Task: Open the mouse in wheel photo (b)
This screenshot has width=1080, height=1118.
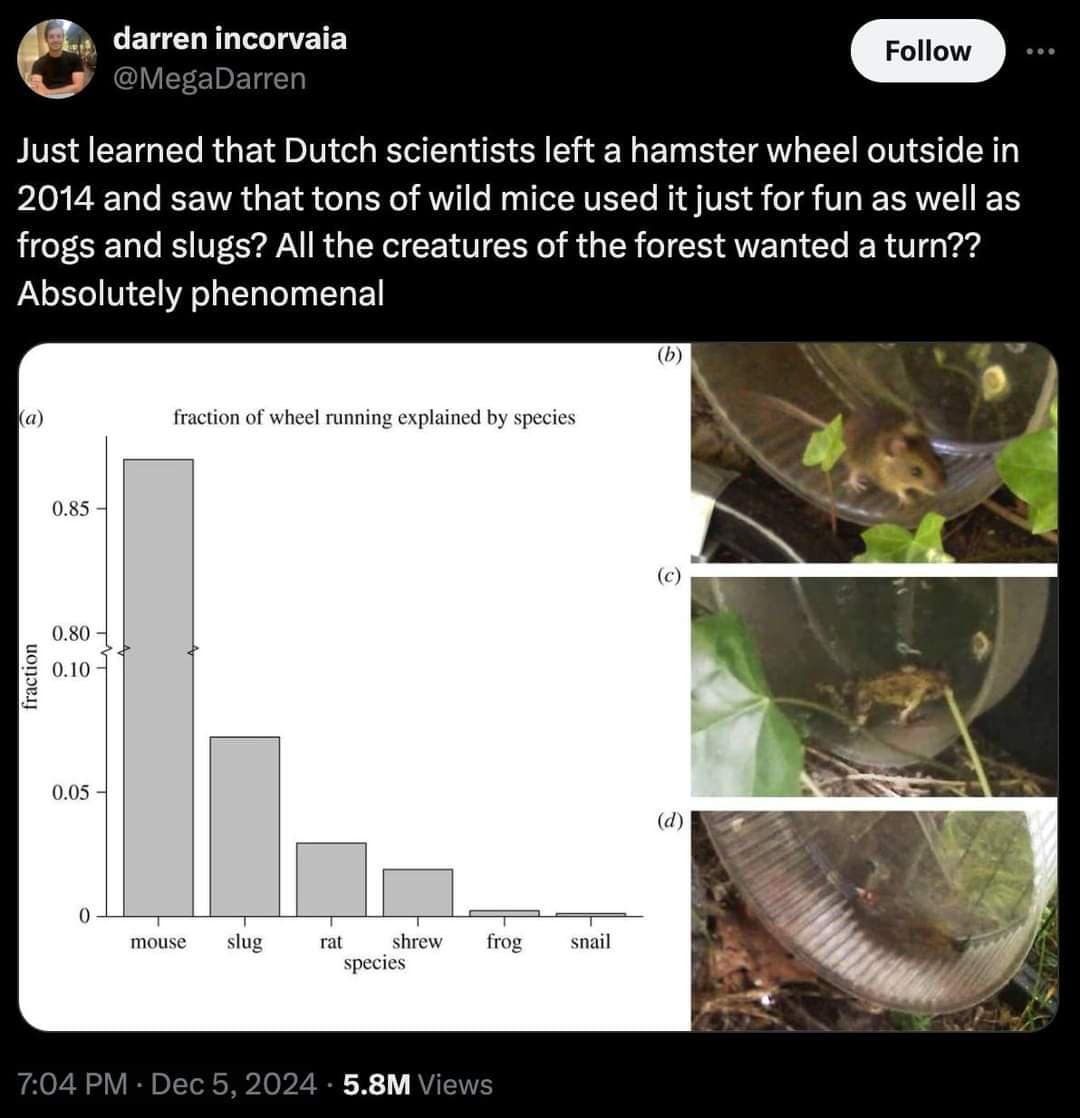Action: point(873,452)
